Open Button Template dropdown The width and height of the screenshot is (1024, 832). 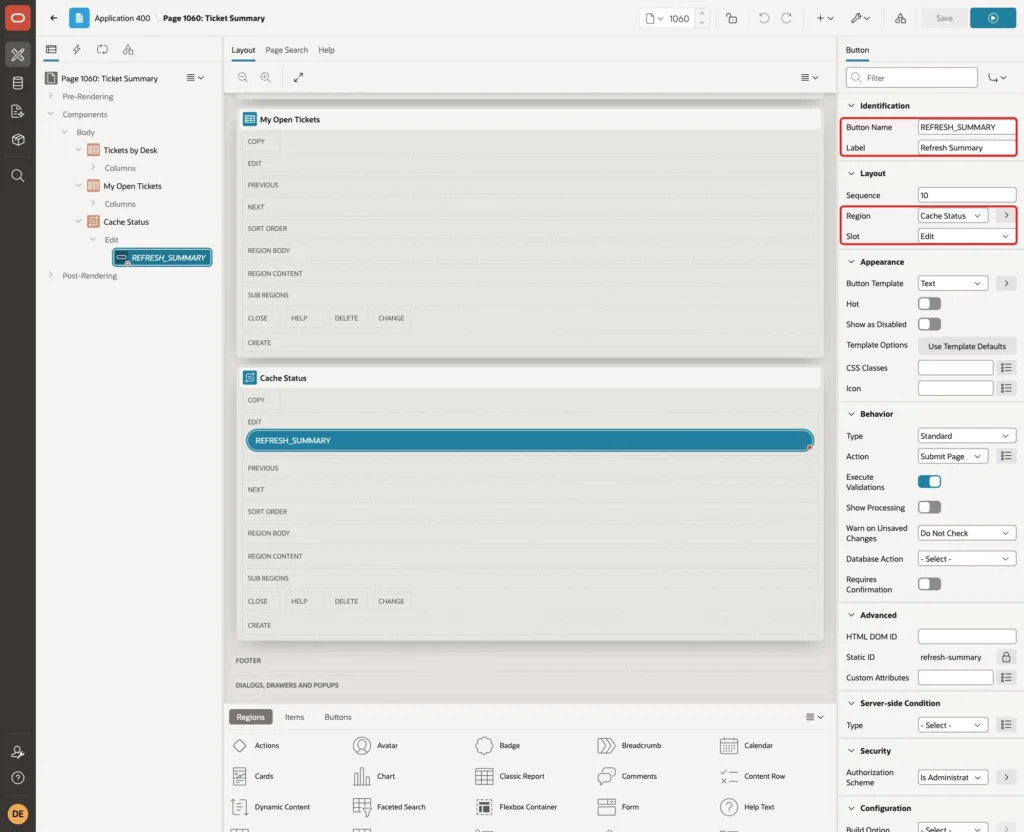pos(952,283)
